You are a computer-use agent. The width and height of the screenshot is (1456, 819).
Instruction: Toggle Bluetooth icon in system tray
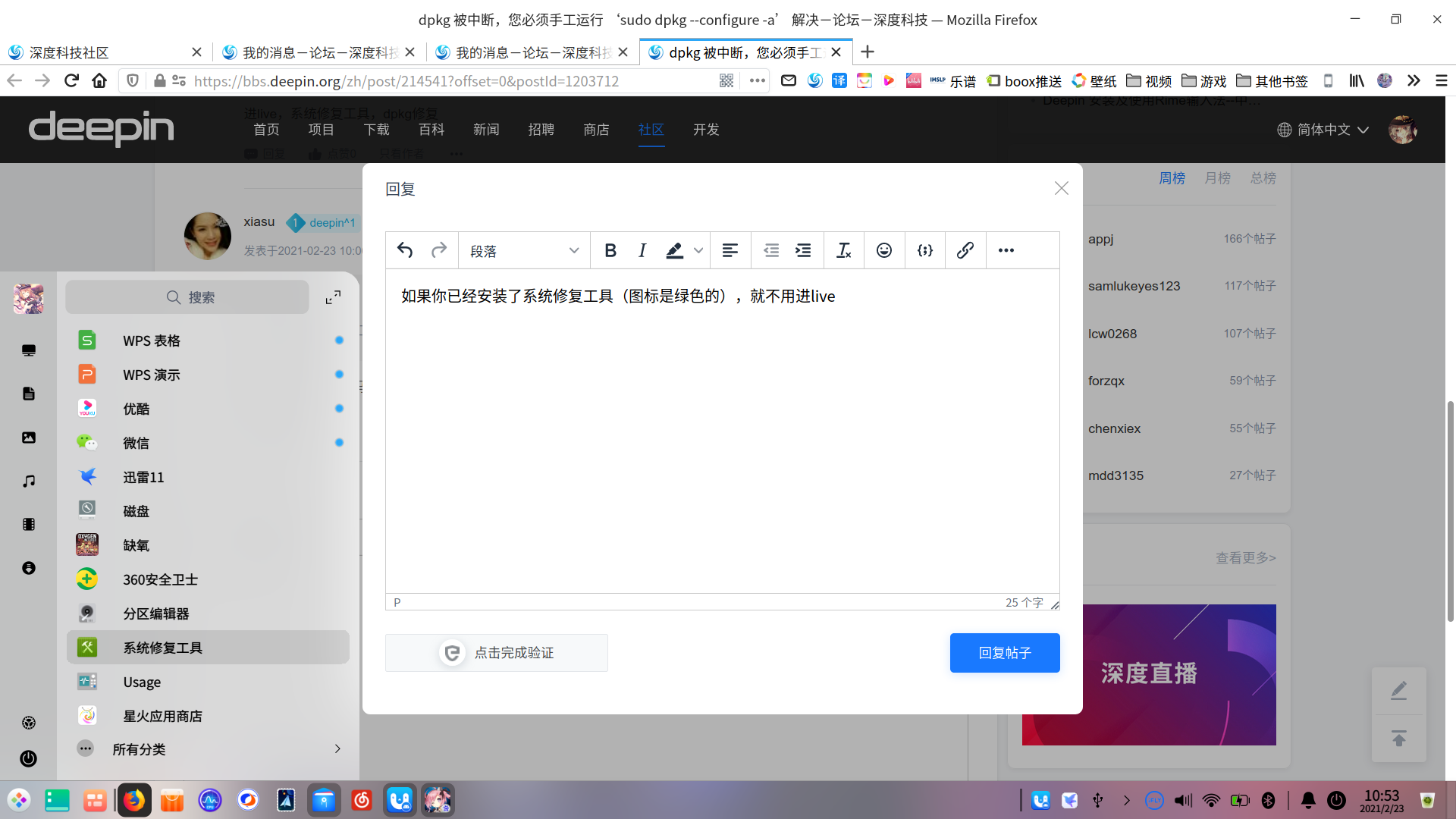(1268, 800)
